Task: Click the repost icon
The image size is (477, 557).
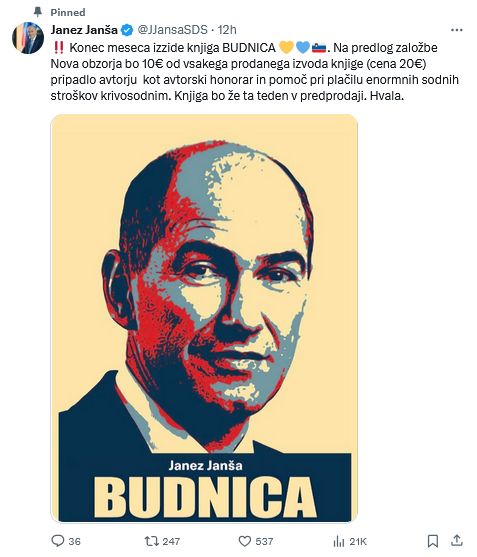Action: click(x=152, y=541)
